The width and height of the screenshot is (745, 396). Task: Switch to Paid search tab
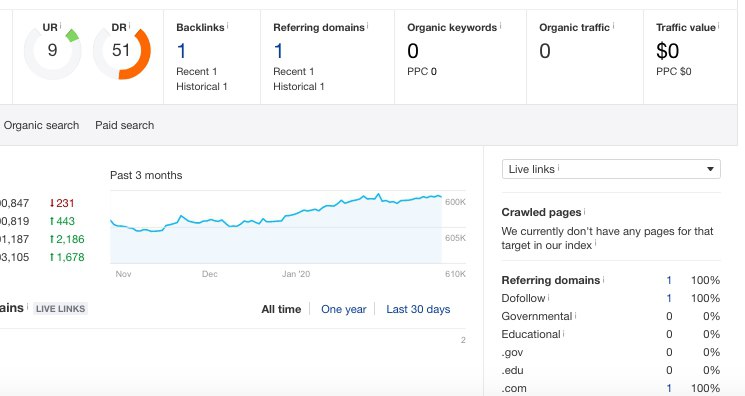coord(124,126)
